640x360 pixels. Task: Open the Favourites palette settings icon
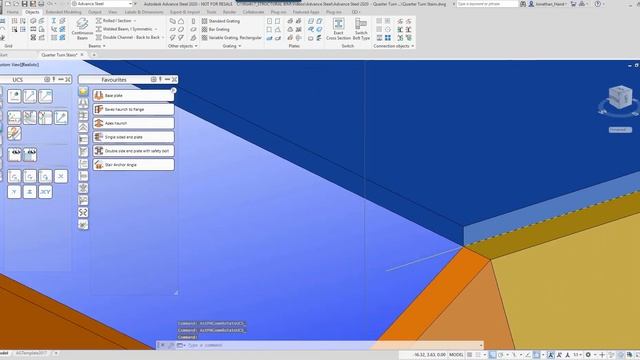153,79
